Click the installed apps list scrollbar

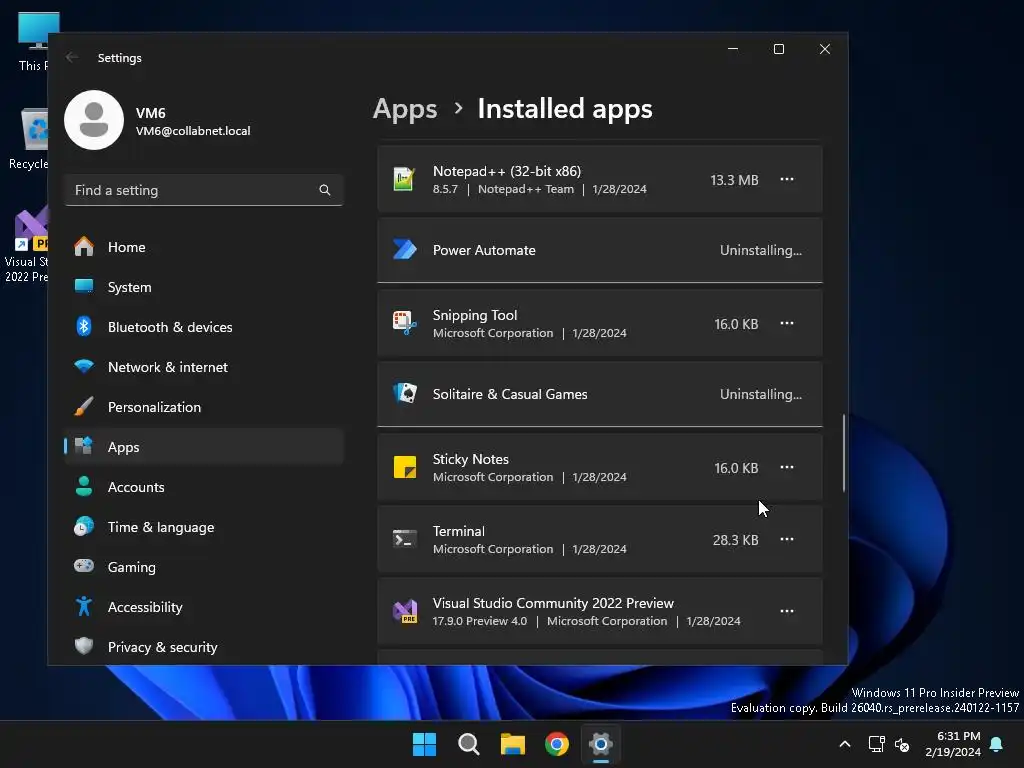click(x=844, y=452)
